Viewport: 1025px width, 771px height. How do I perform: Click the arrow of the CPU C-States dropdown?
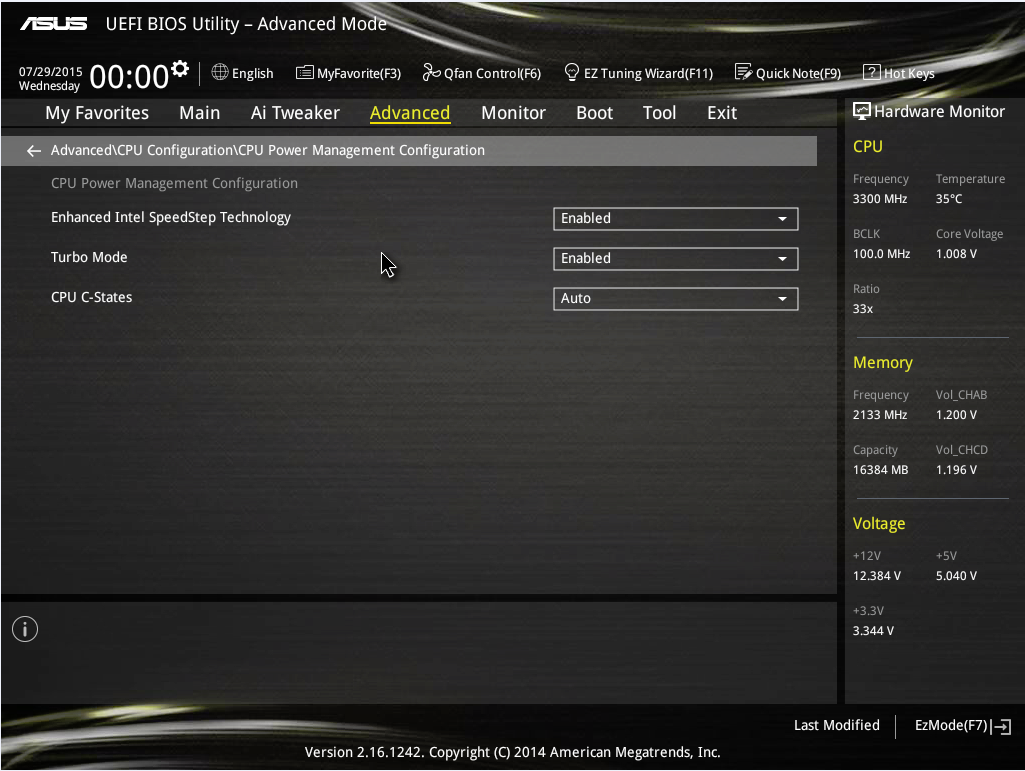tap(782, 299)
